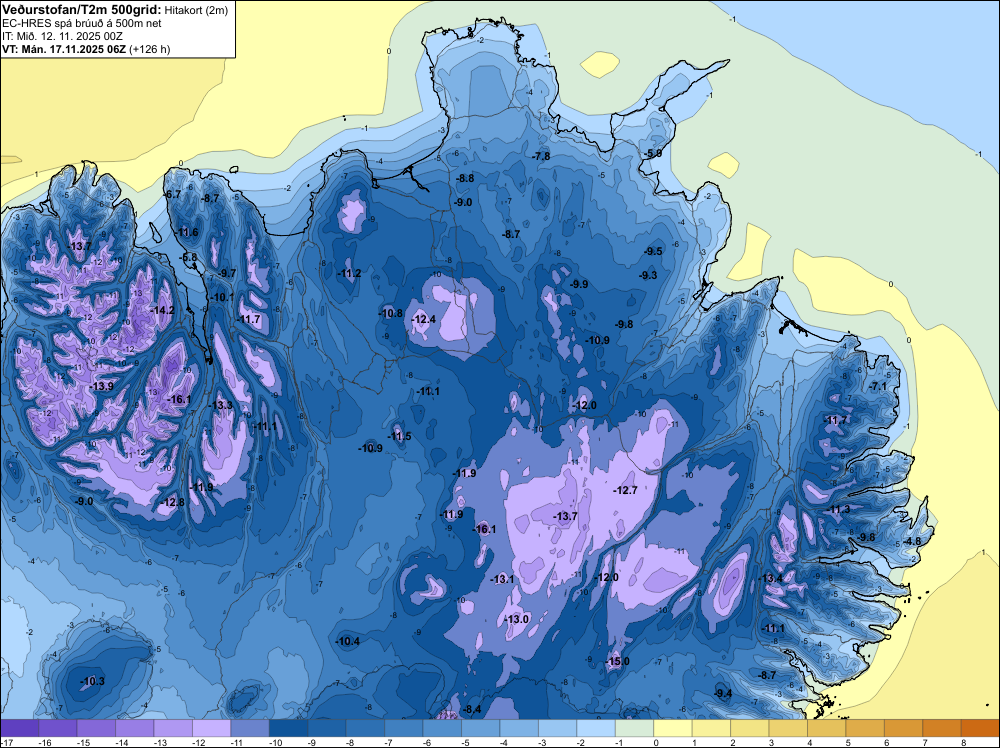Click the legend swatch between -12 and -11
Image resolution: width=1000 pixels, height=748 pixels.
click(212, 728)
